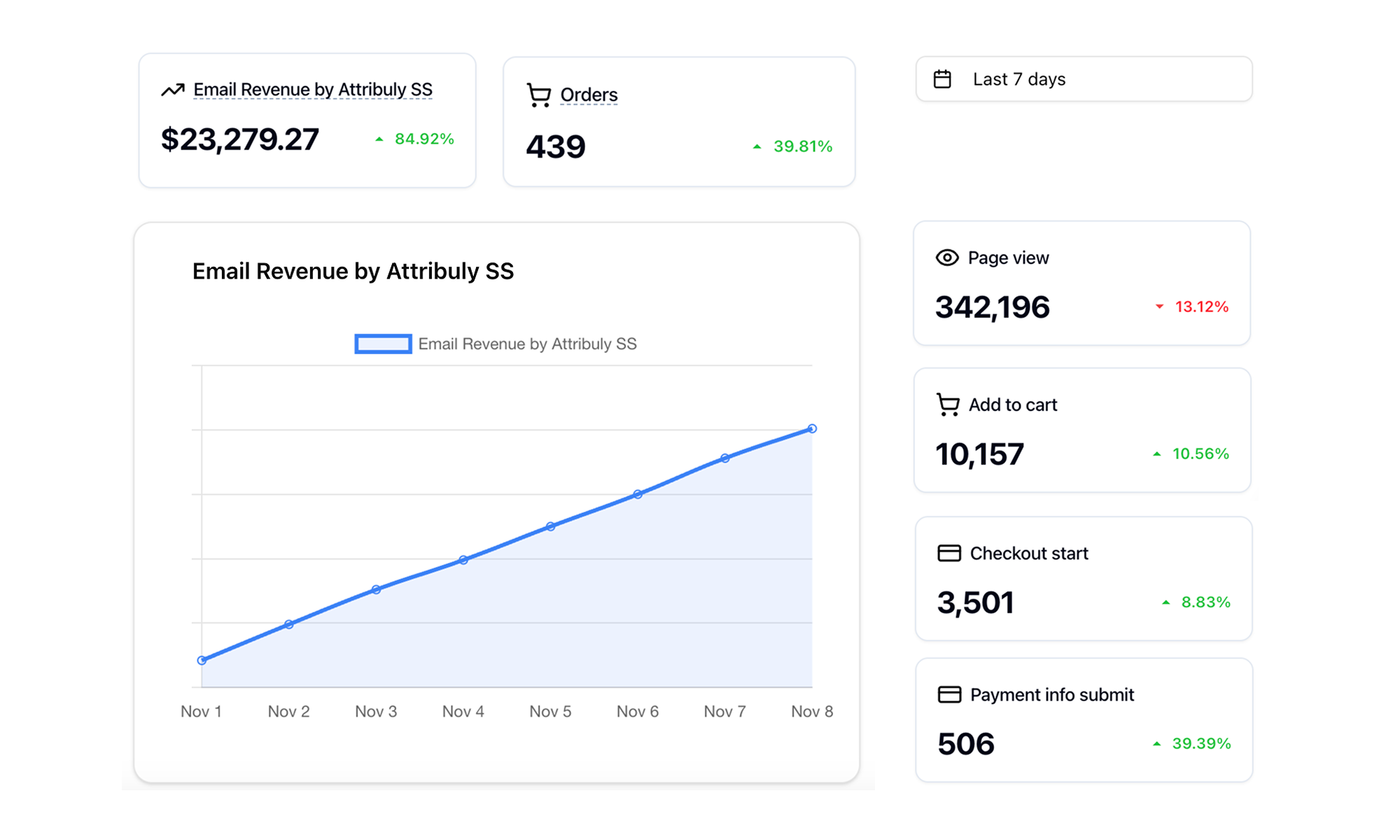
Task: Click the green up arrow next to 84.92%
Action: pyautogui.click(x=378, y=139)
